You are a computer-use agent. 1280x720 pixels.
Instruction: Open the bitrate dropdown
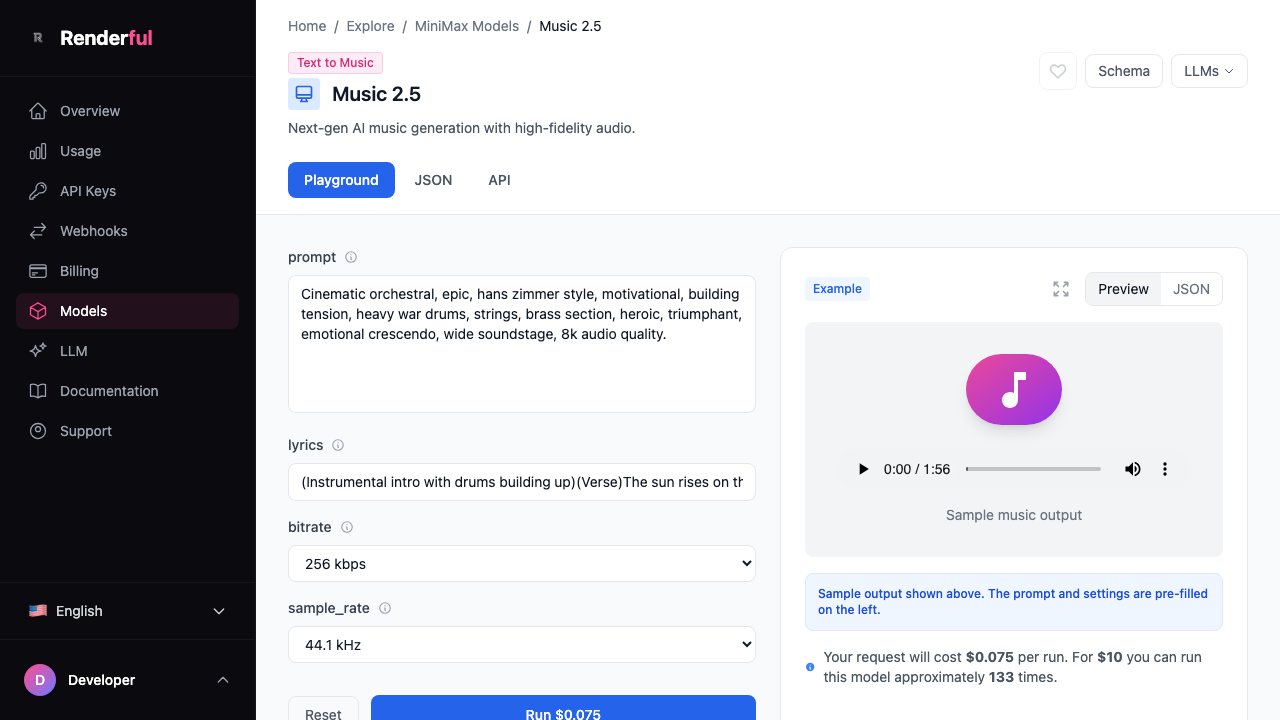coord(521,563)
